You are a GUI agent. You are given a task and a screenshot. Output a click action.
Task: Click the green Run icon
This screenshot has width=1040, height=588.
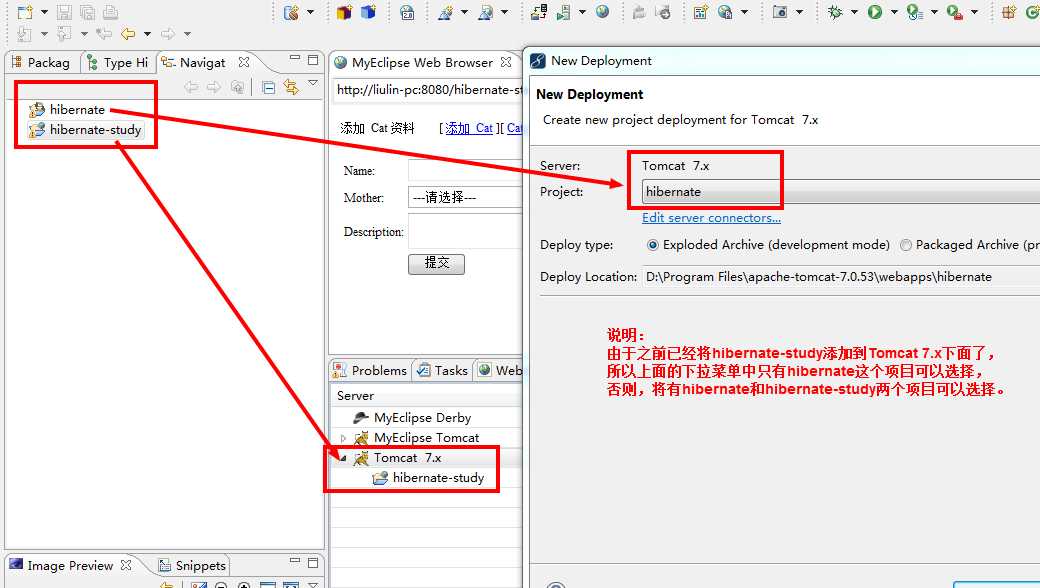point(875,12)
